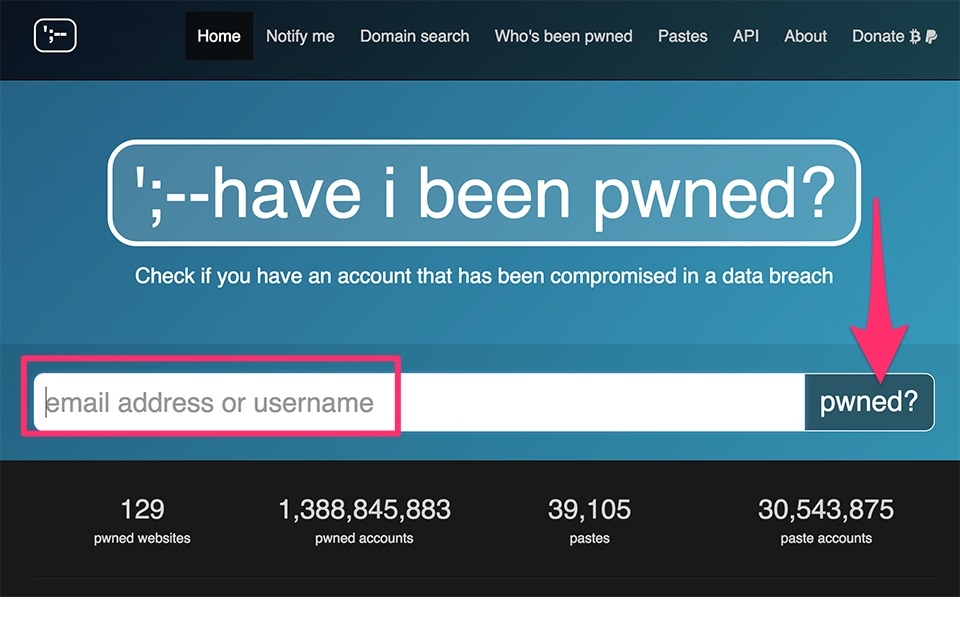Click the "Check if you have an account" tagline
The width and height of the screenshot is (960, 638).
[x=484, y=275]
